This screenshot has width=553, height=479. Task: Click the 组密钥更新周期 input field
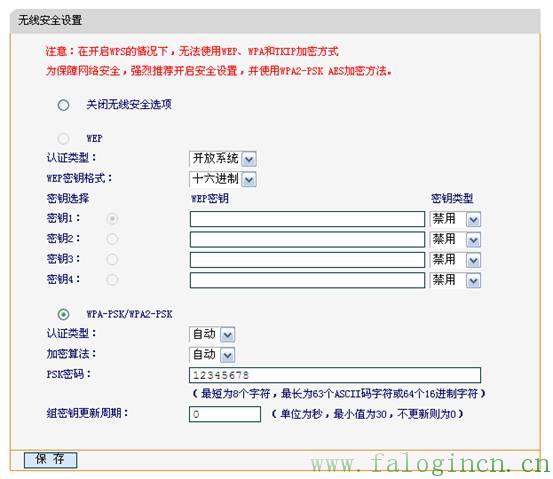pyautogui.click(x=225, y=414)
